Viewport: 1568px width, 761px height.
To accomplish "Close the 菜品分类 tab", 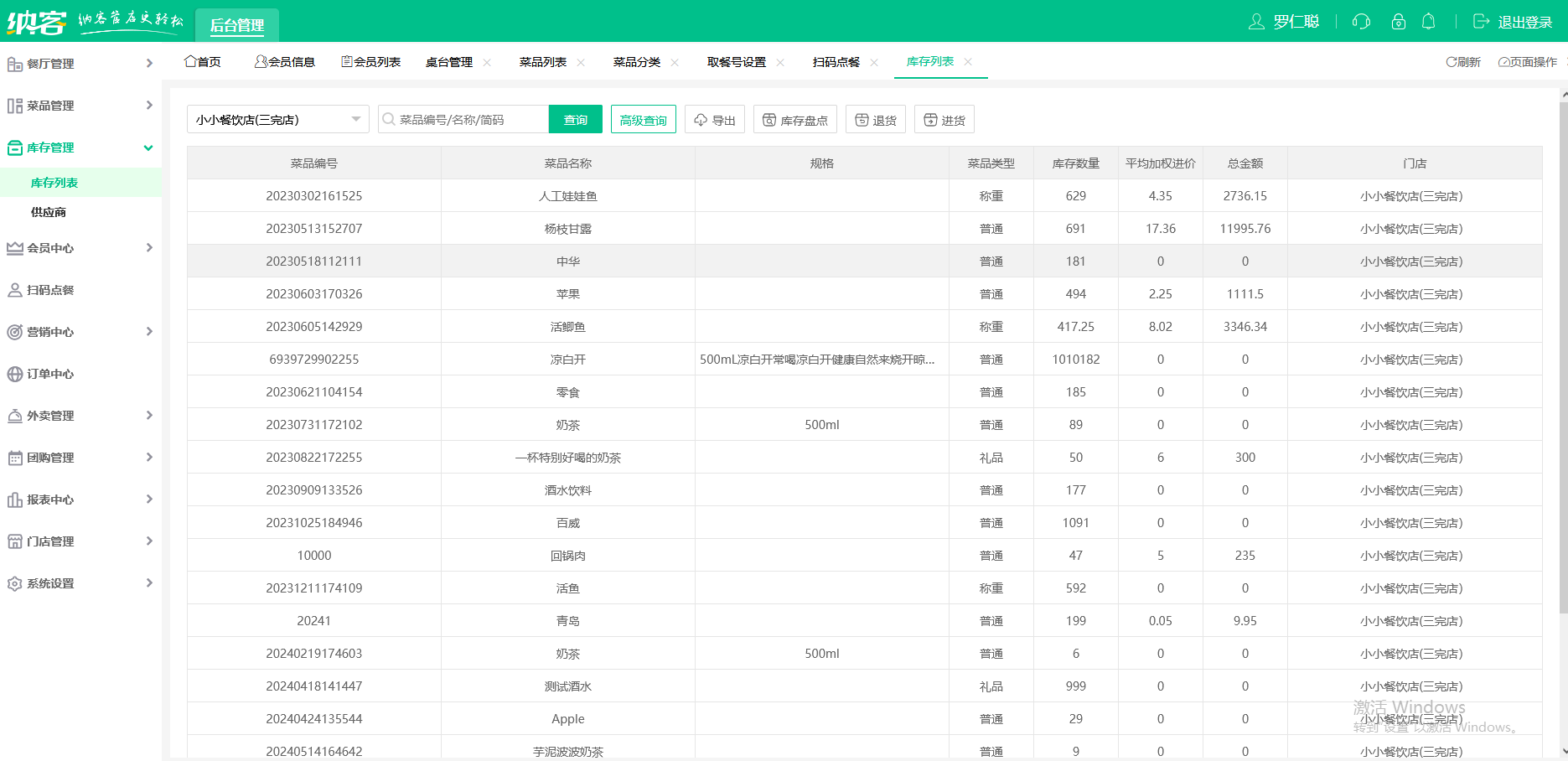I will 675,63.
